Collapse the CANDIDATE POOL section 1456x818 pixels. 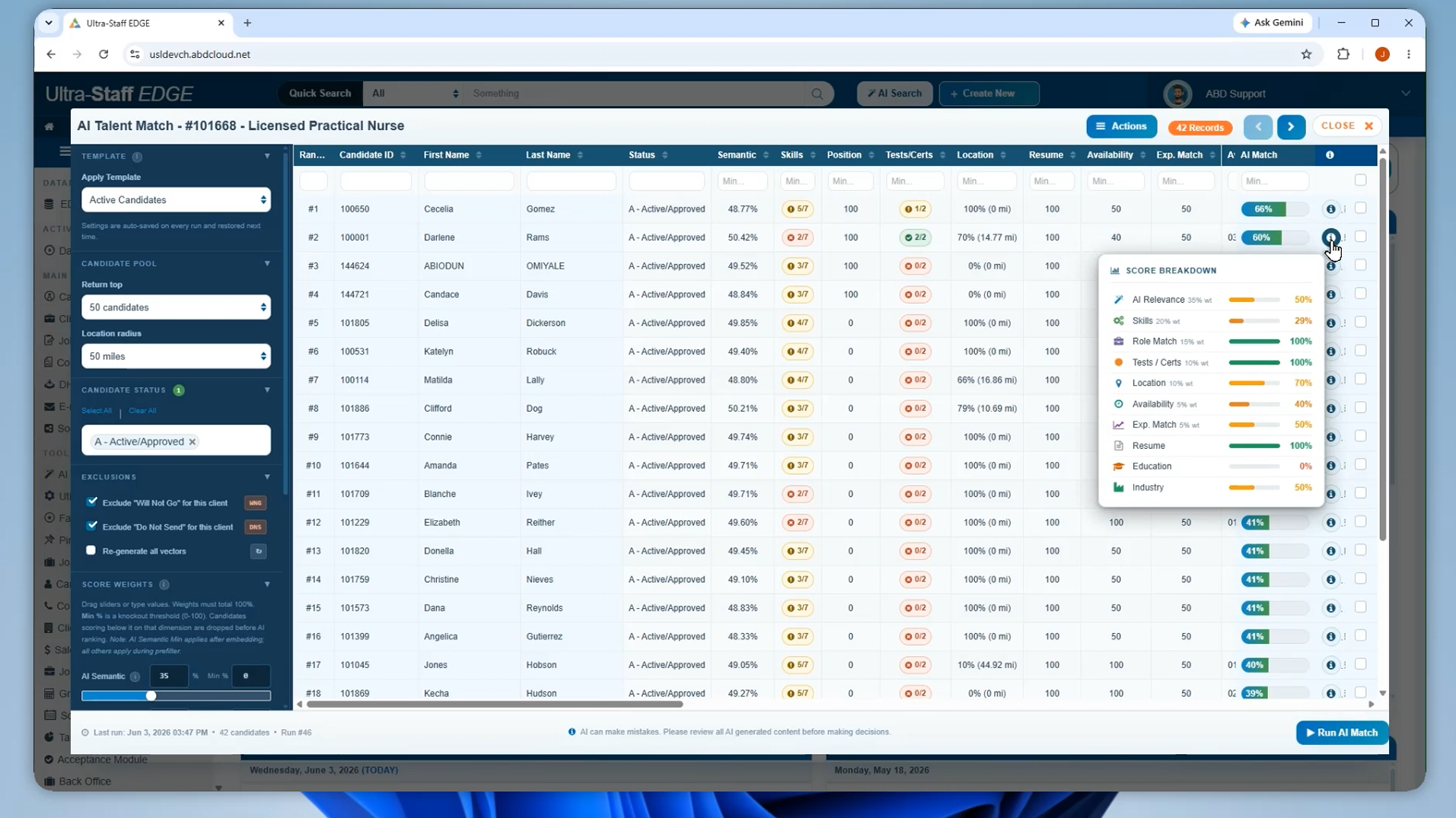click(x=267, y=263)
